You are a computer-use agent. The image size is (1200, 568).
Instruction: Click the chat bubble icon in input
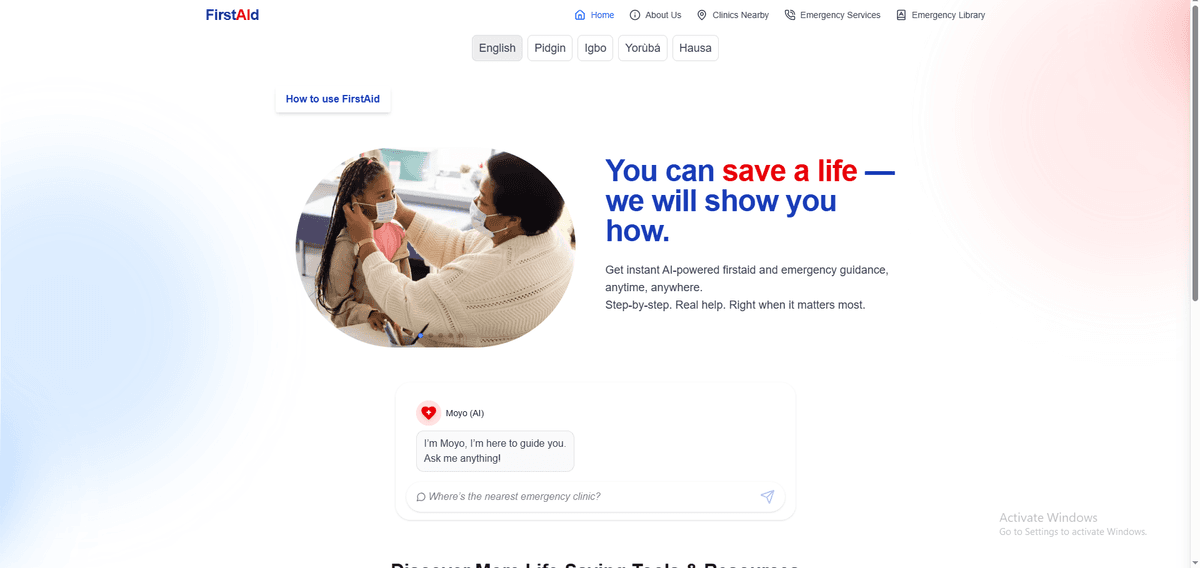click(x=421, y=497)
